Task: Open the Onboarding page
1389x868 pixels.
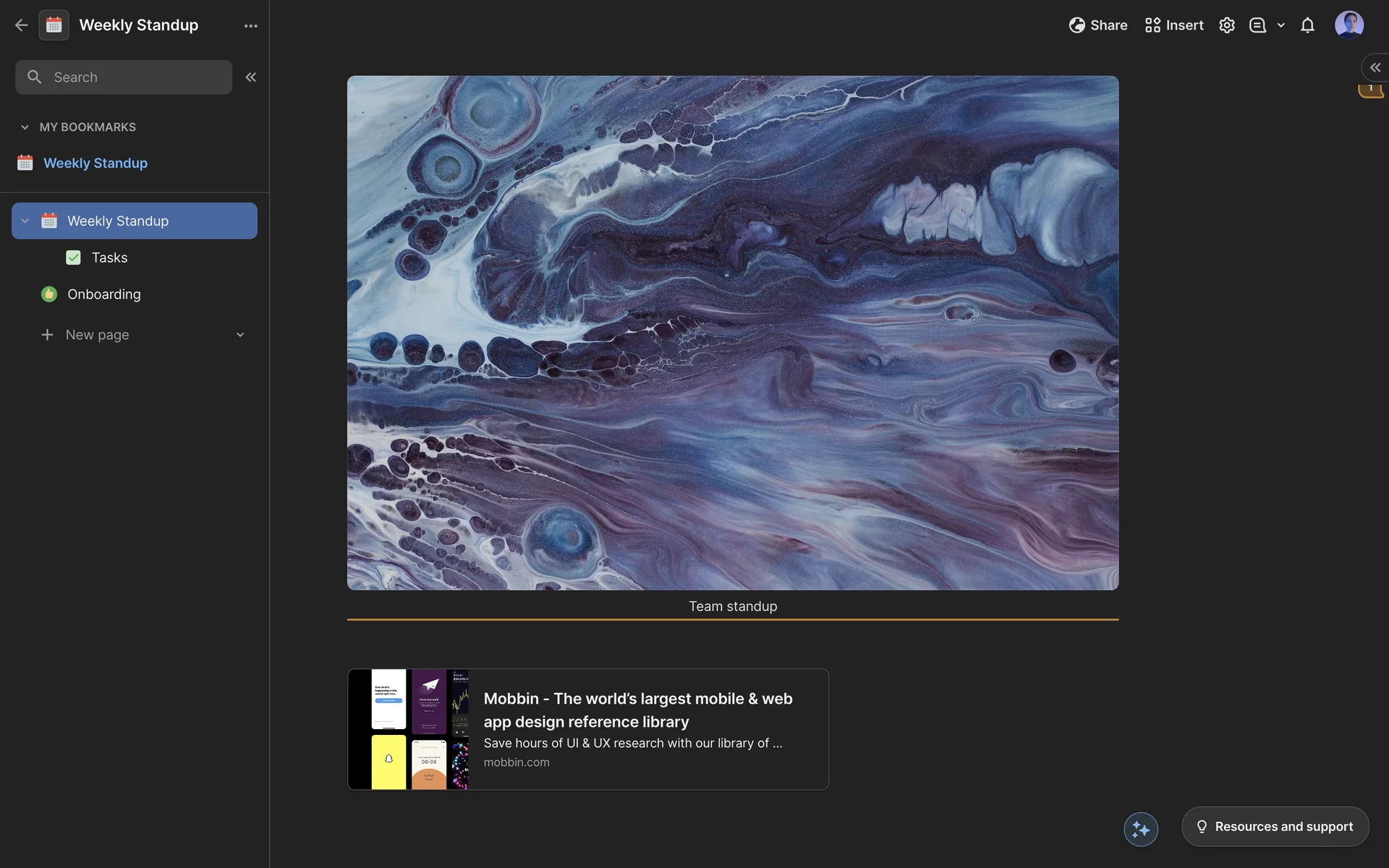Action: tap(103, 294)
